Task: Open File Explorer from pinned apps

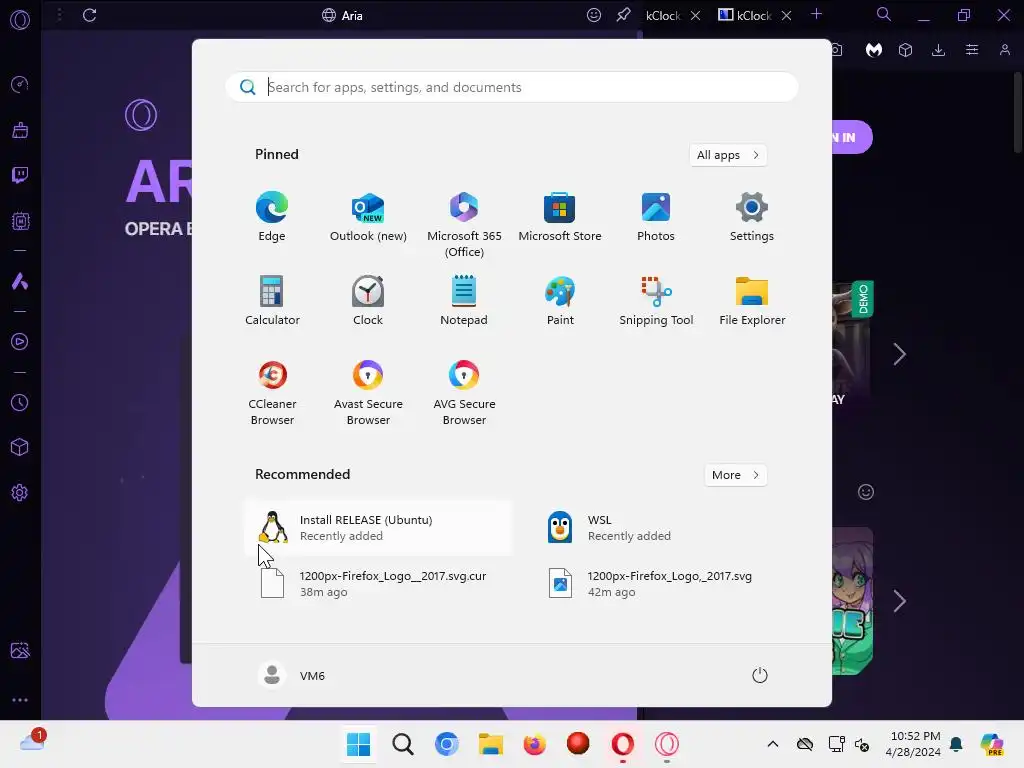Action: 752,301
